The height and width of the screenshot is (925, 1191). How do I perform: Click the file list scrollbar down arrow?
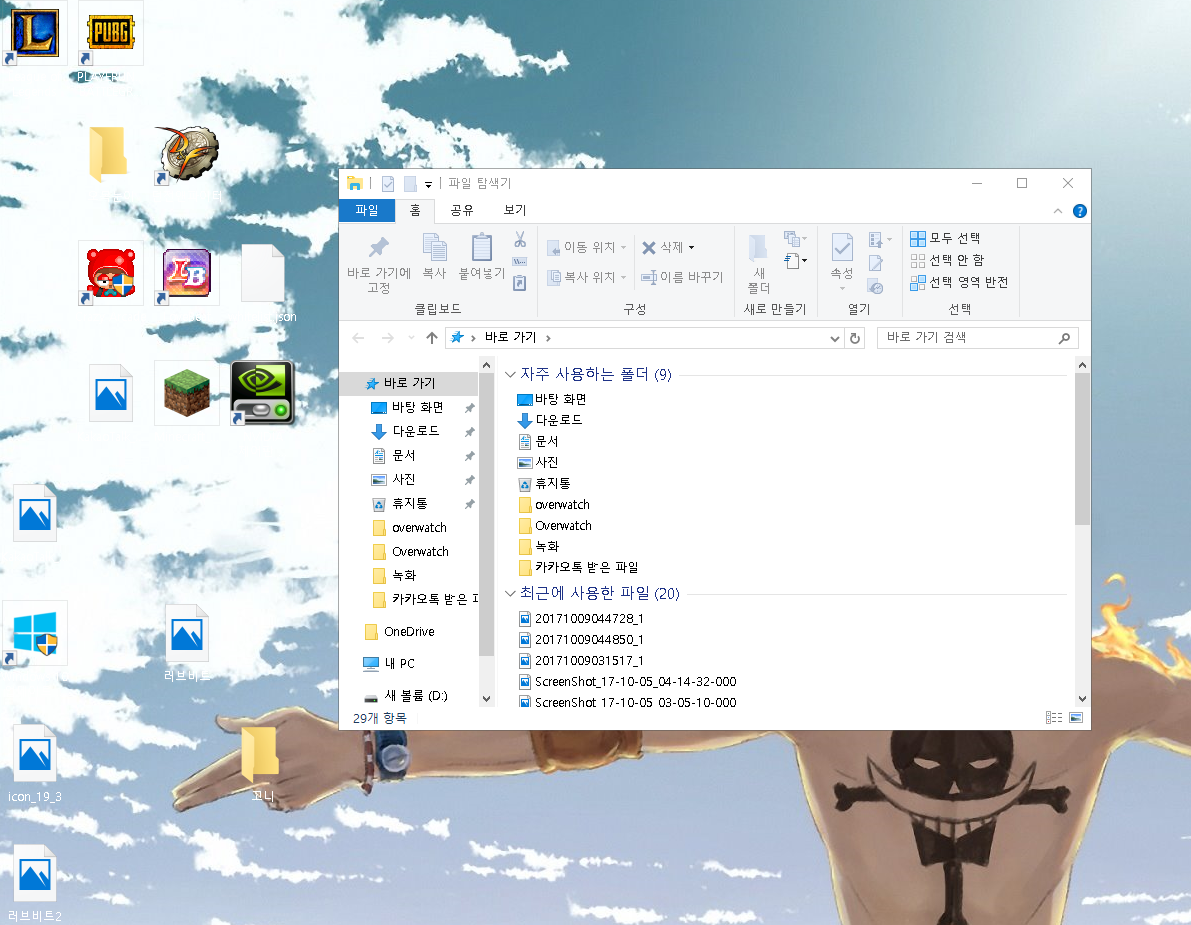1082,699
